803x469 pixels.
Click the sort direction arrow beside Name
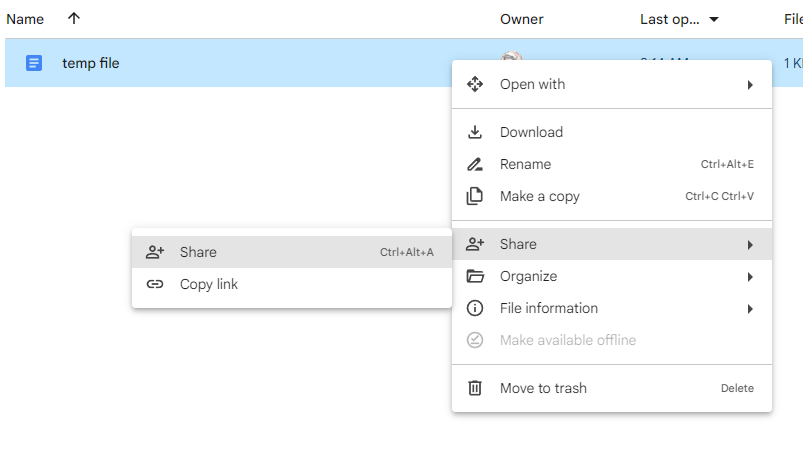pyautogui.click(x=74, y=19)
